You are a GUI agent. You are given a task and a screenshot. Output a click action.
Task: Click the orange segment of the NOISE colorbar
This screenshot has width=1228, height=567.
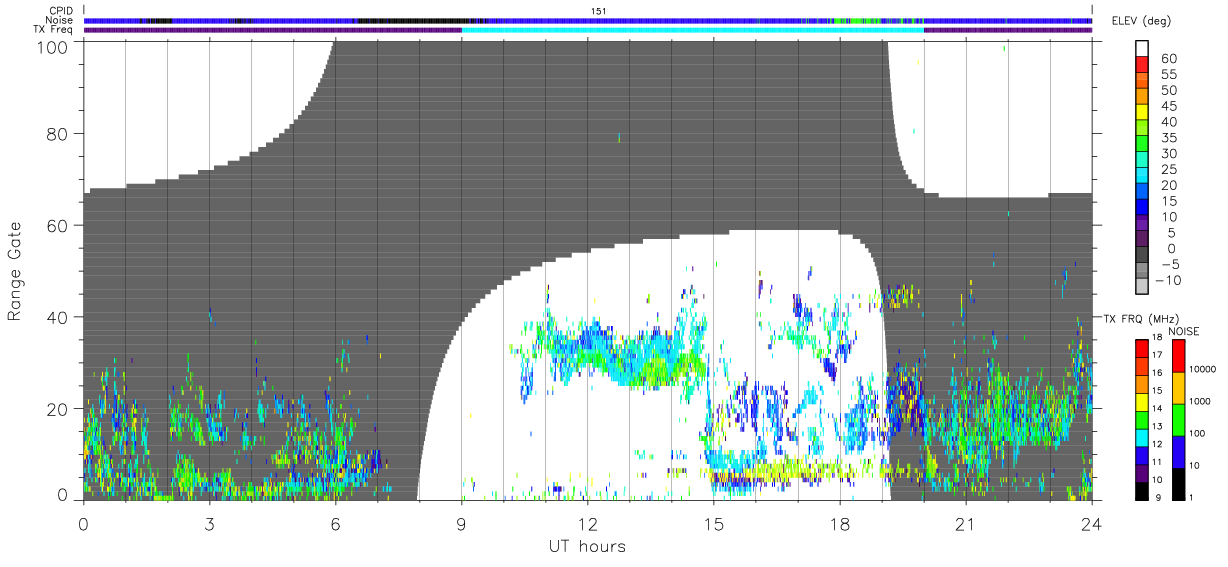click(x=1178, y=386)
